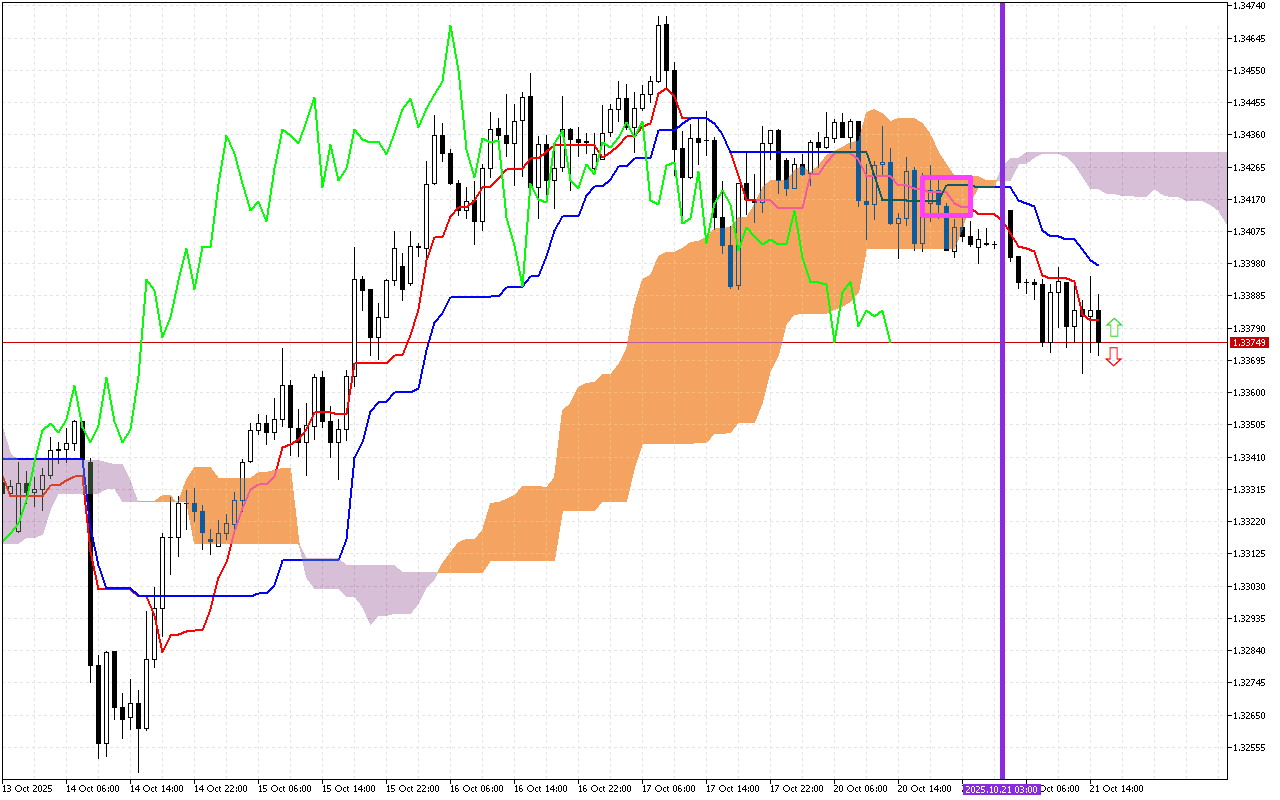Image resolution: width=1280 pixels, height=800 pixels.
Task: Select the 17 Oct 06:00 time label
Action: click(668, 788)
